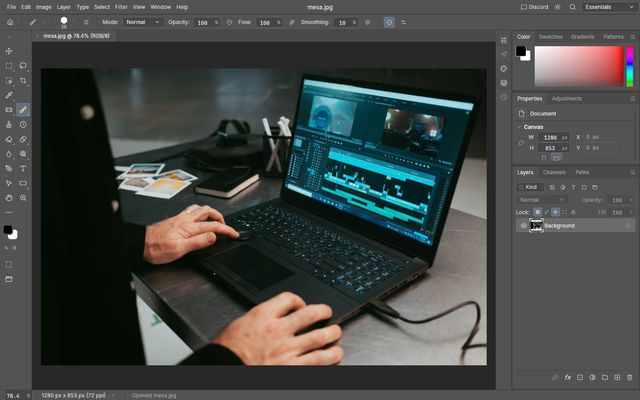The height and width of the screenshot is (400, 640).
Task: Switch to the Adjustments tab
Action: (567, 98)
